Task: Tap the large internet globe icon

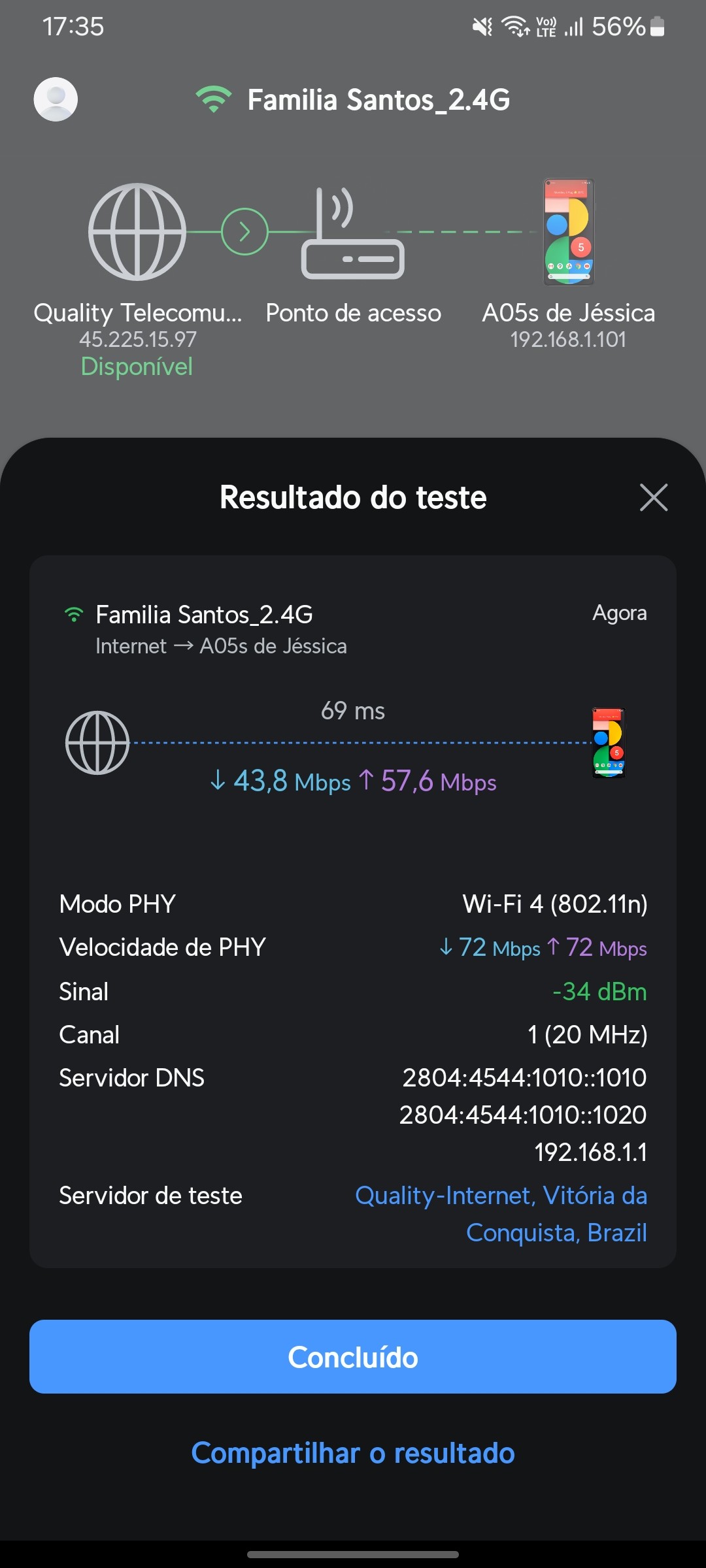Action: pos(137,232)
